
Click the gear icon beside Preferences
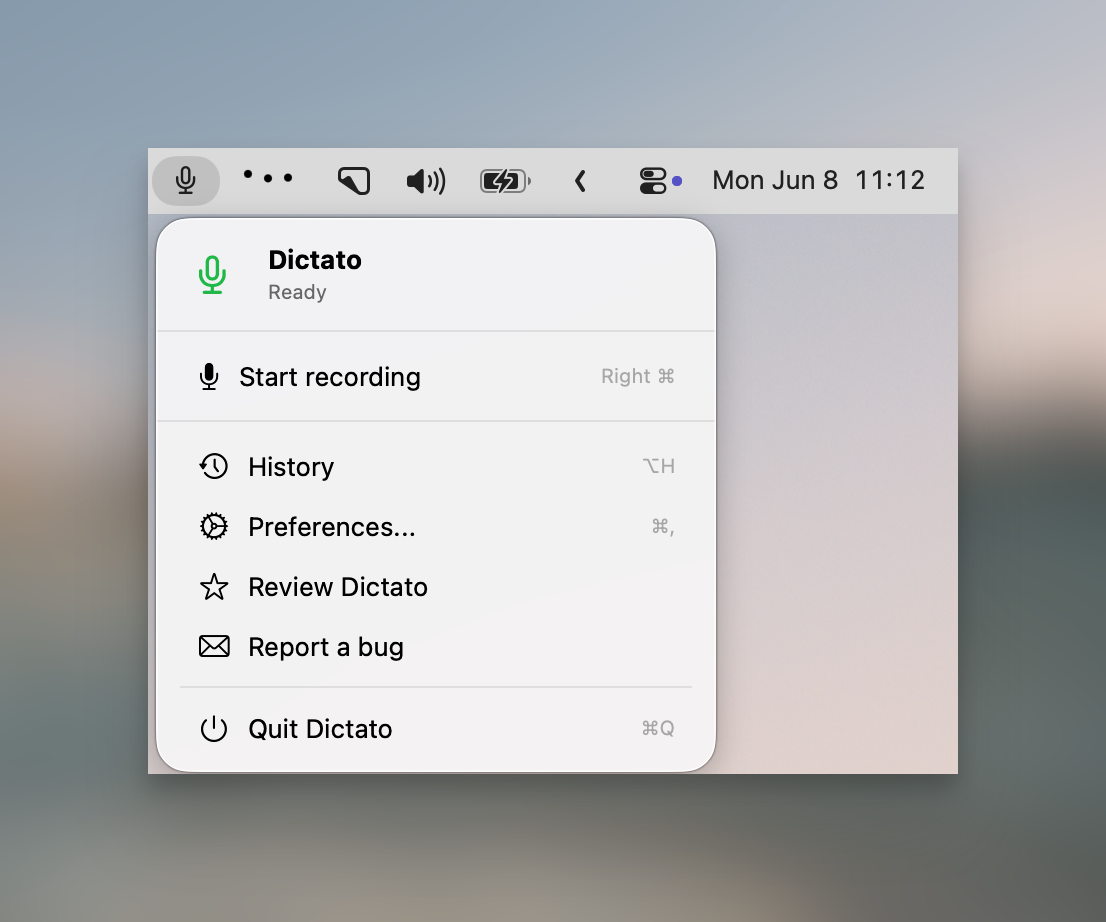214,527
